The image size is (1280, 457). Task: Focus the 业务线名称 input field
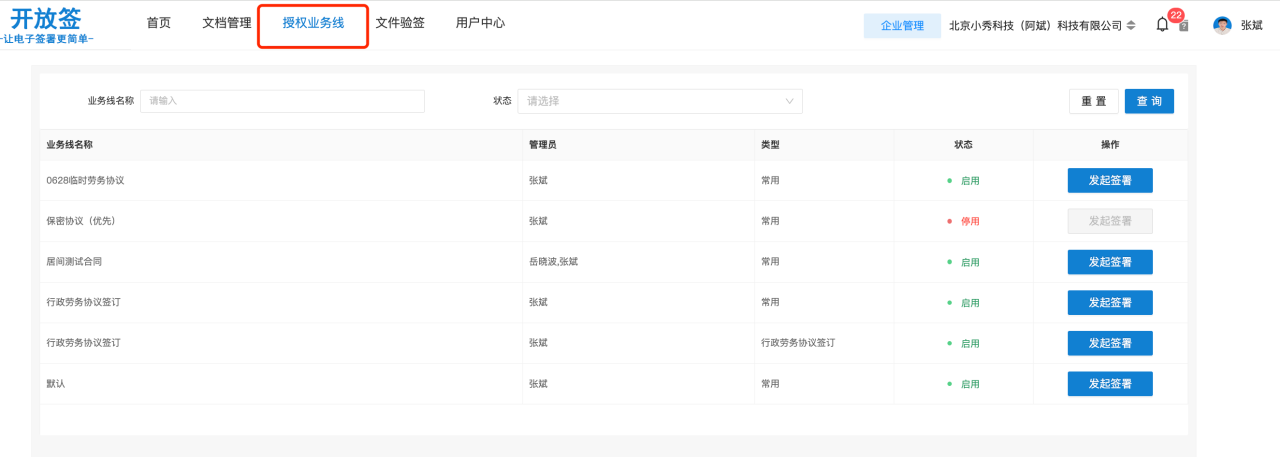pyautogui.click(x=282, y=101)
